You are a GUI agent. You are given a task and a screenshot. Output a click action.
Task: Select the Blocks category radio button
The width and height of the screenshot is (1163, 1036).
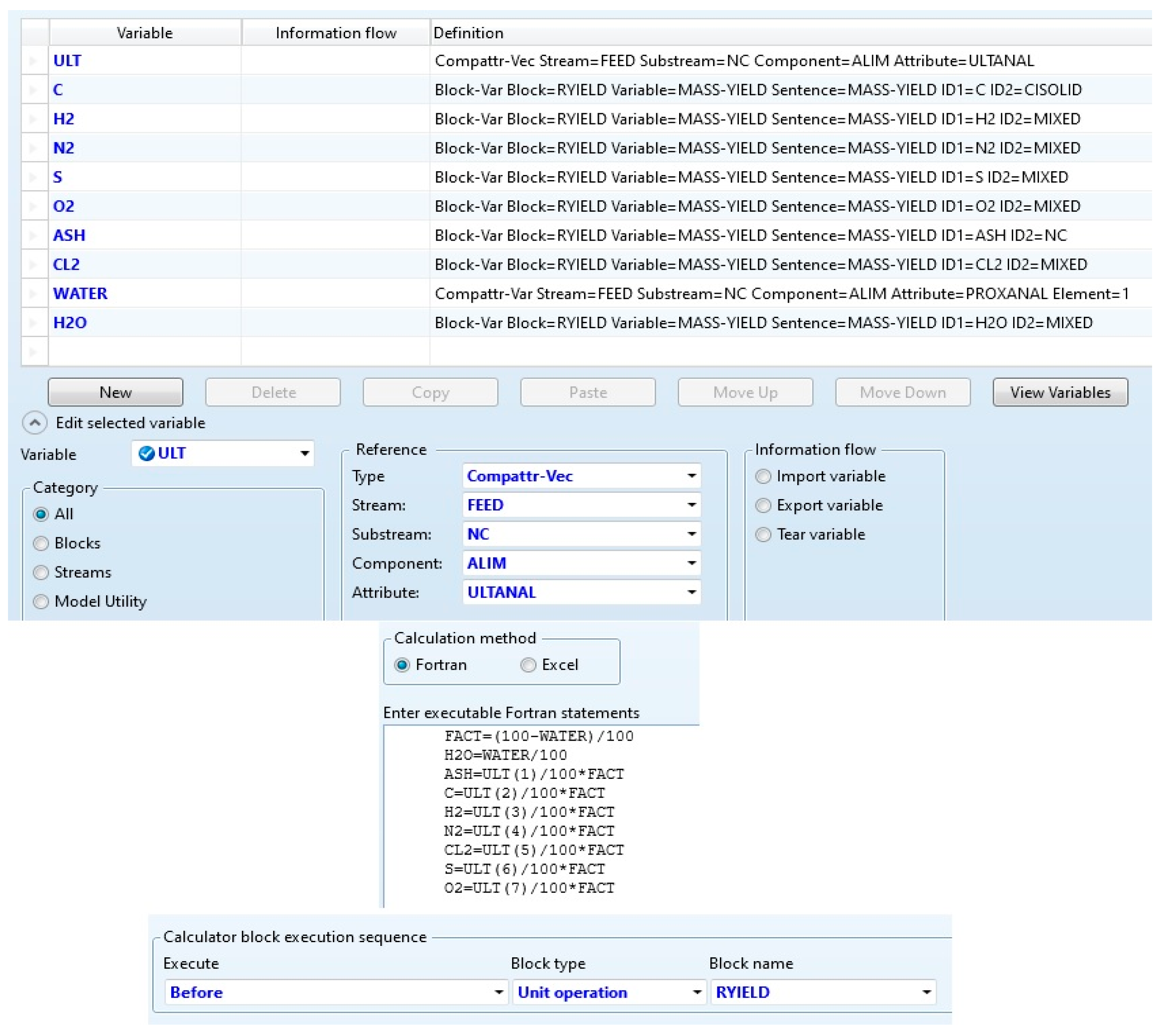click(41, 544)
